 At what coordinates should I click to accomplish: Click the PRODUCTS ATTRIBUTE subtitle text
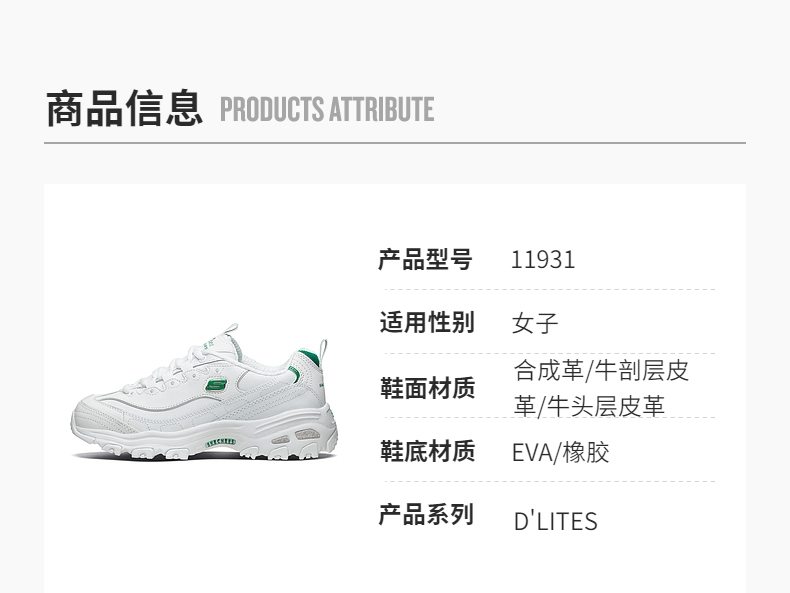point(327,109)
